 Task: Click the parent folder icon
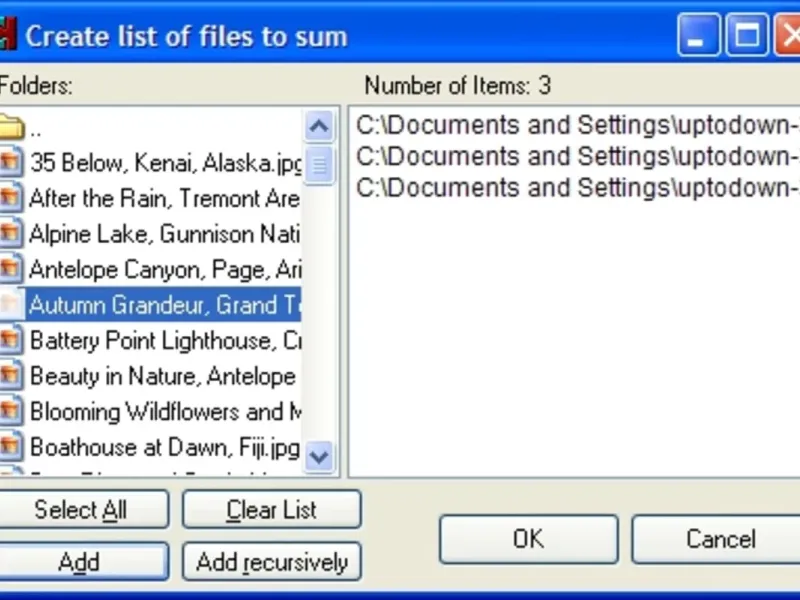pos(10,127)
